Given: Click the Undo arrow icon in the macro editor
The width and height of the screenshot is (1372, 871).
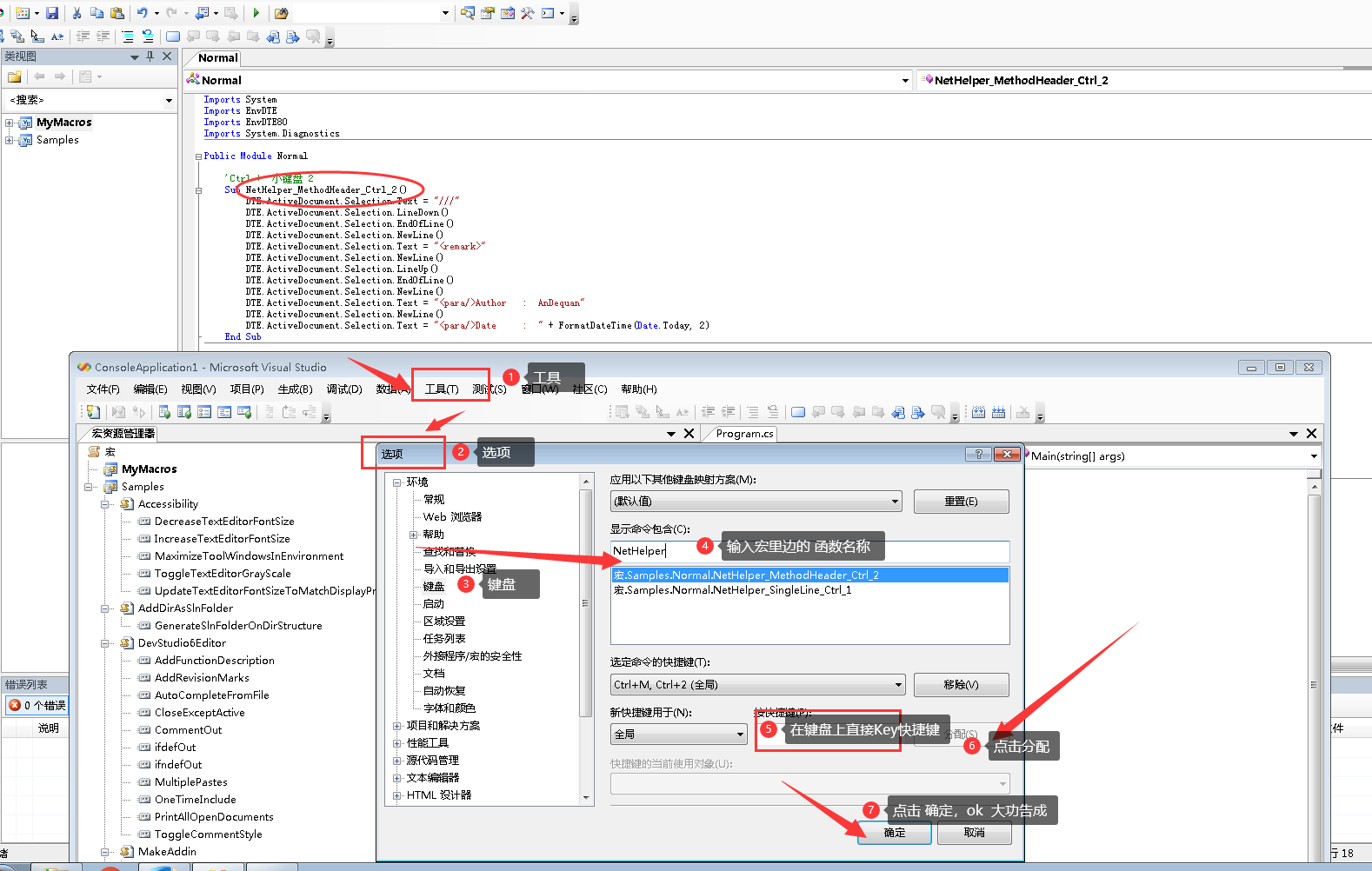Looking at the screenshot, I should [142, 13].
